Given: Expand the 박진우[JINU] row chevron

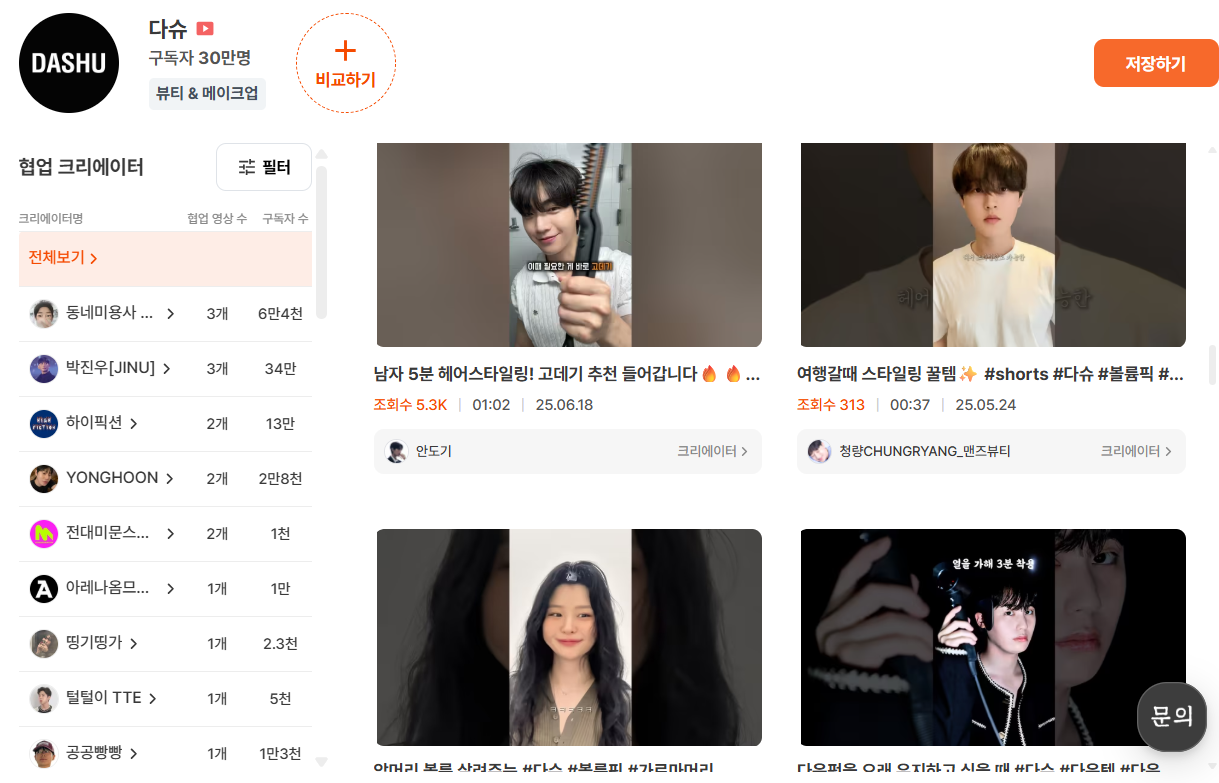Looking at the screenshot, I should tap(166, 369).
